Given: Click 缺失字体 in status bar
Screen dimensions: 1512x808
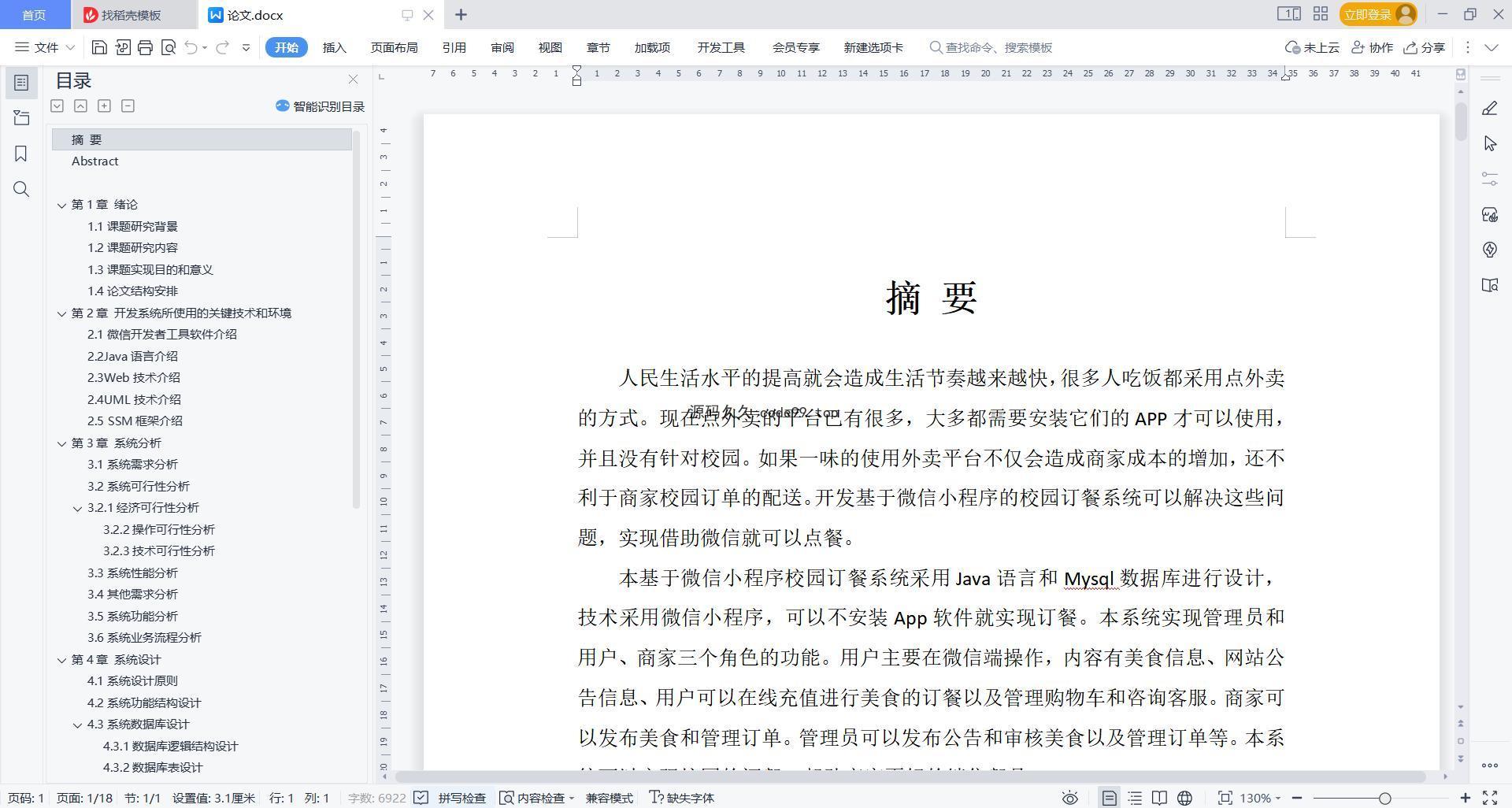Looking at the screenshot, I should tap(682, 798).
